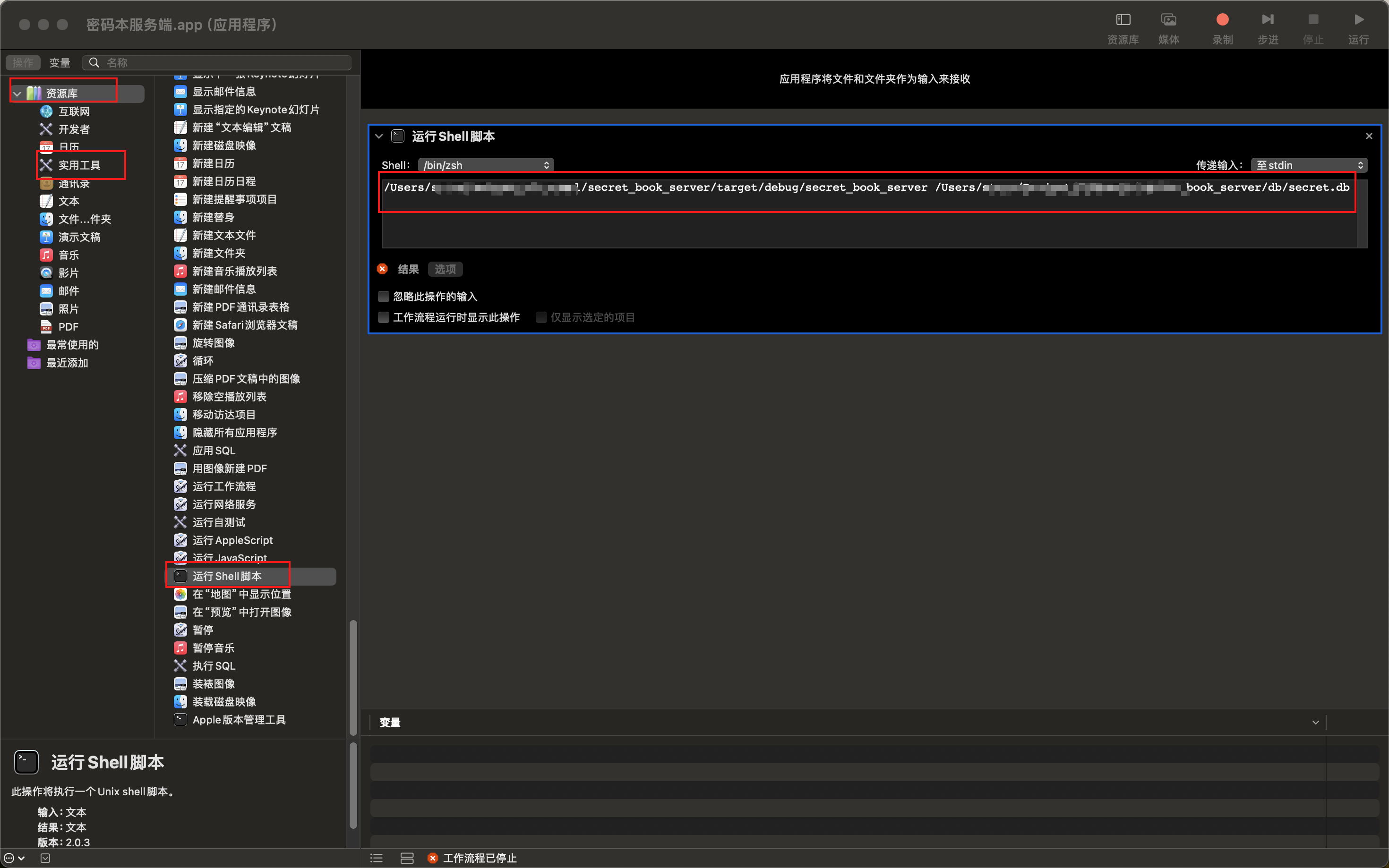Collapse the 资源库 tree disclosure arrow
The height and width of the screenshot is (868, 1389).
17,94
